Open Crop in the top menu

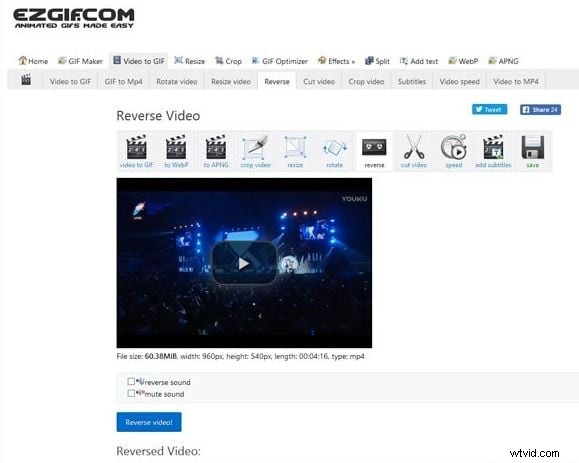[x=229, y=61]
